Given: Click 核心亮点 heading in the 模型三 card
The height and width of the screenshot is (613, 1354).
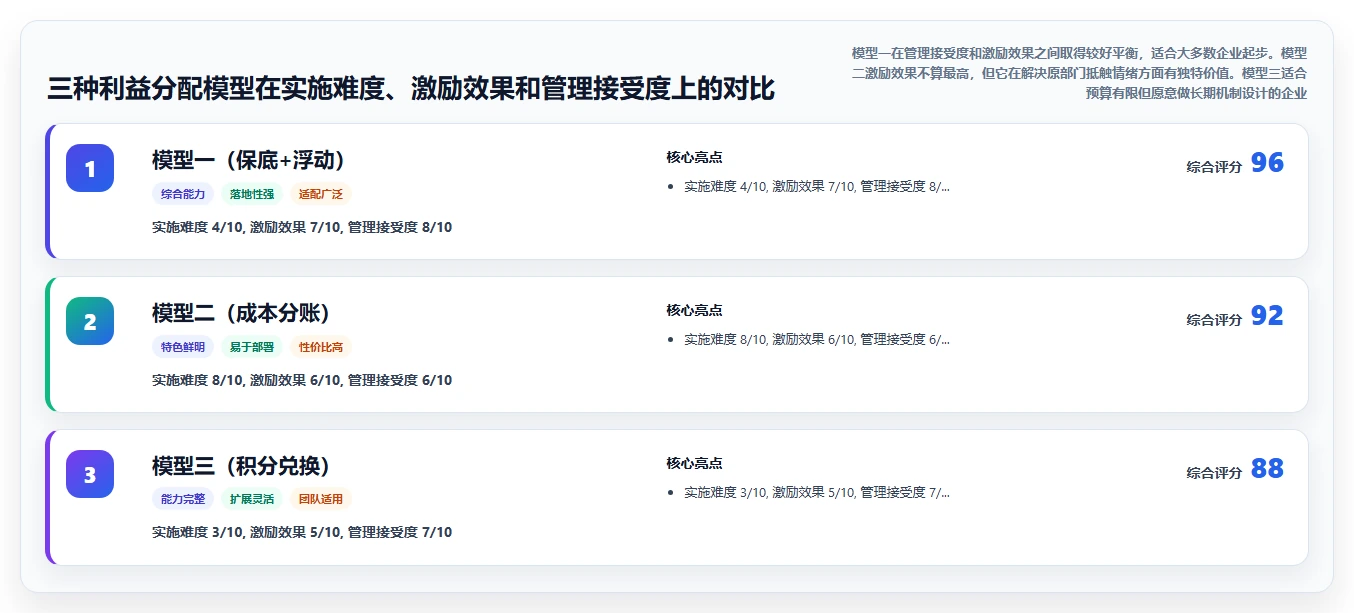Looking at the screenshot, I should 694,463.
